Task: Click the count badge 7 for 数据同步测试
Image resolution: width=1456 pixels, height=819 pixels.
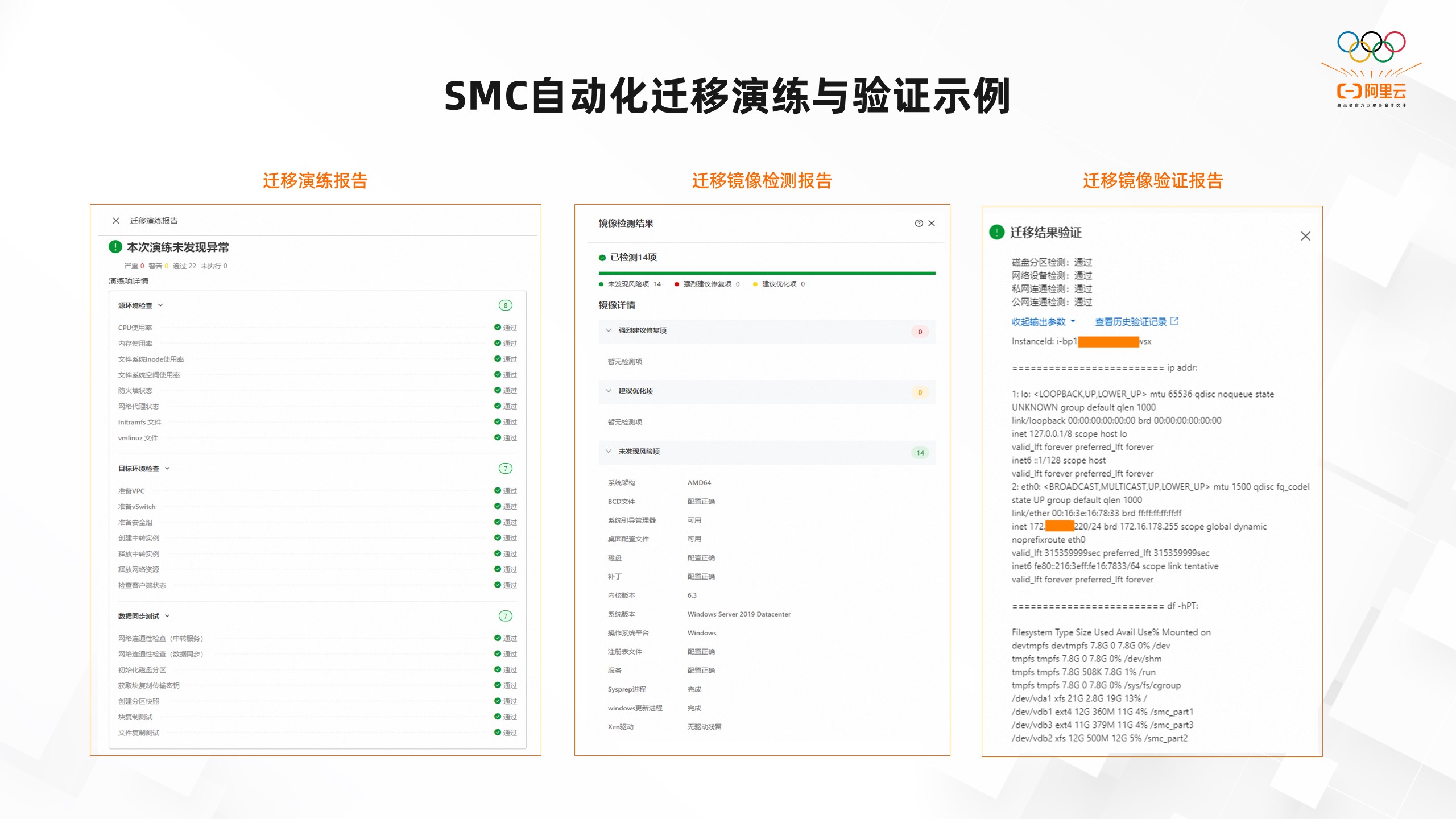Action: point(505,616)
